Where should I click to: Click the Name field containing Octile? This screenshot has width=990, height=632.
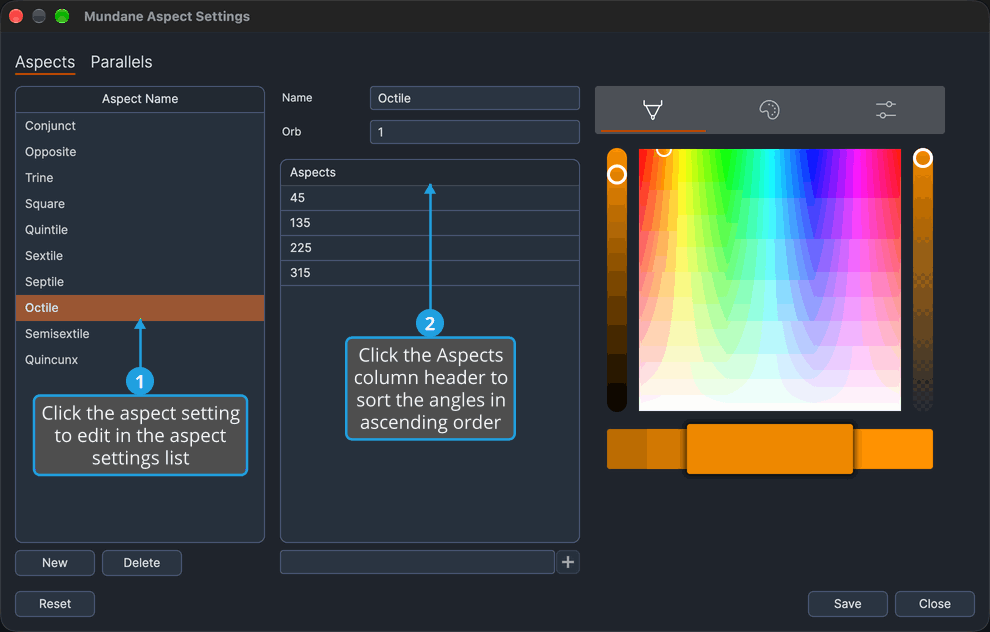[x=474, y=98]
